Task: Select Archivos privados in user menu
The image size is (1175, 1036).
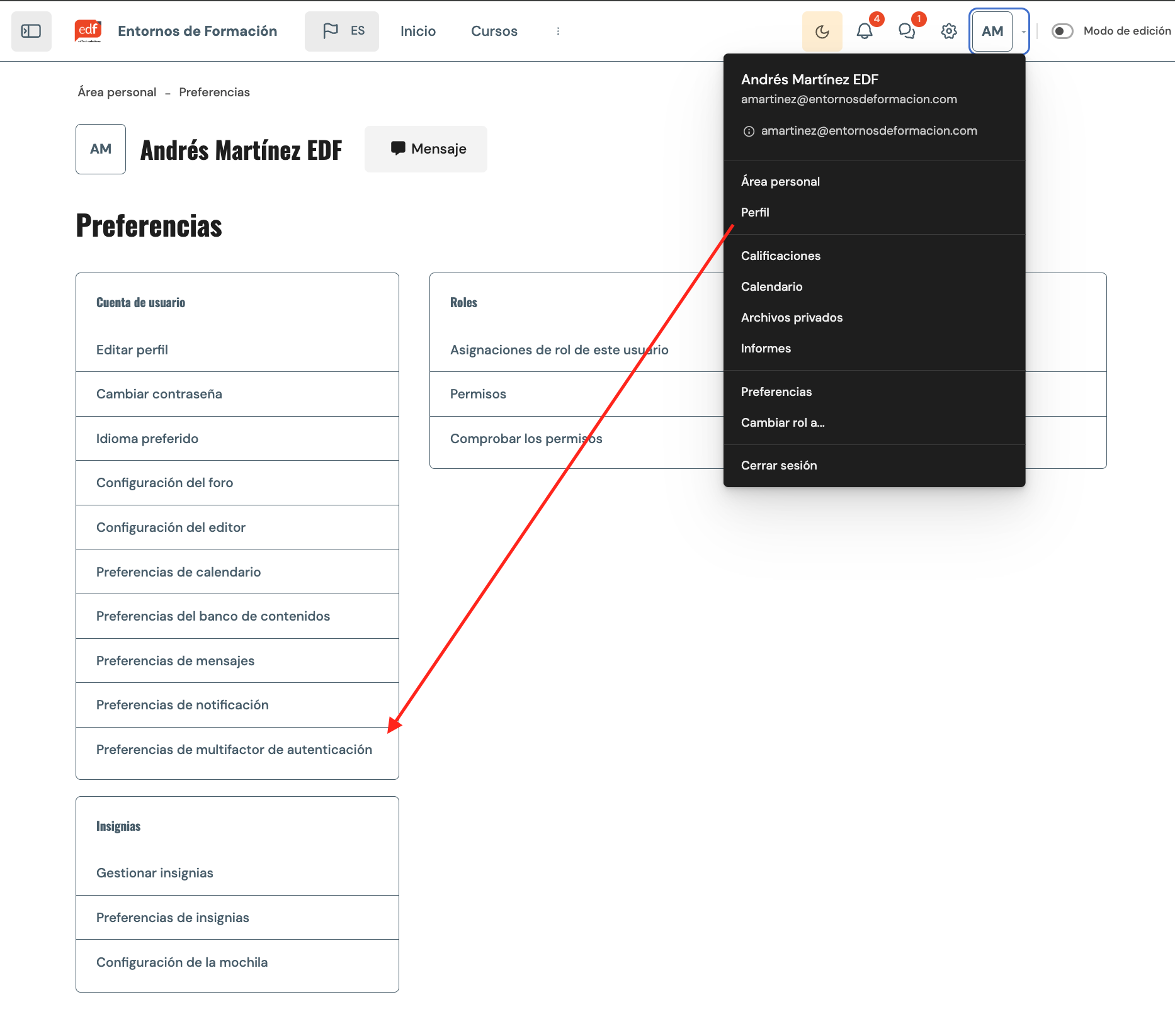Action: (x=874, y=317)
